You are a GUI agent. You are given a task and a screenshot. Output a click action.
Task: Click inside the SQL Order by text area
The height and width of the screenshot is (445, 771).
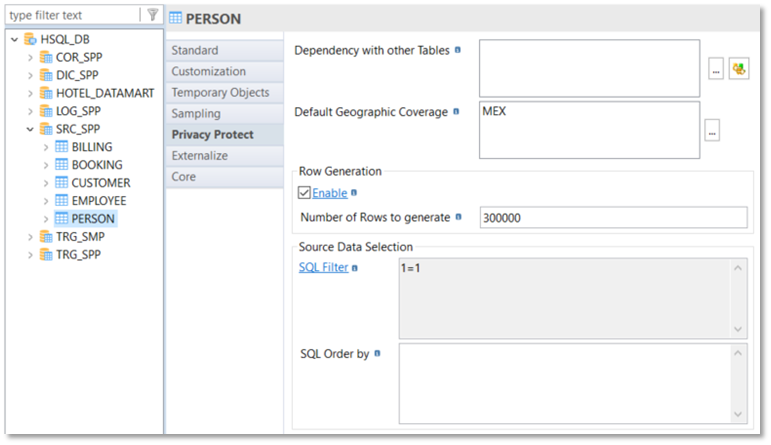coord(564,384)
